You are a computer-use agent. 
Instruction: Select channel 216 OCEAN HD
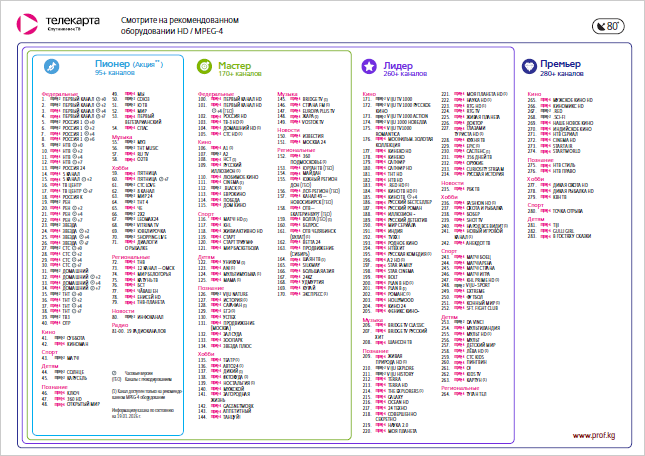click(386, 402)
